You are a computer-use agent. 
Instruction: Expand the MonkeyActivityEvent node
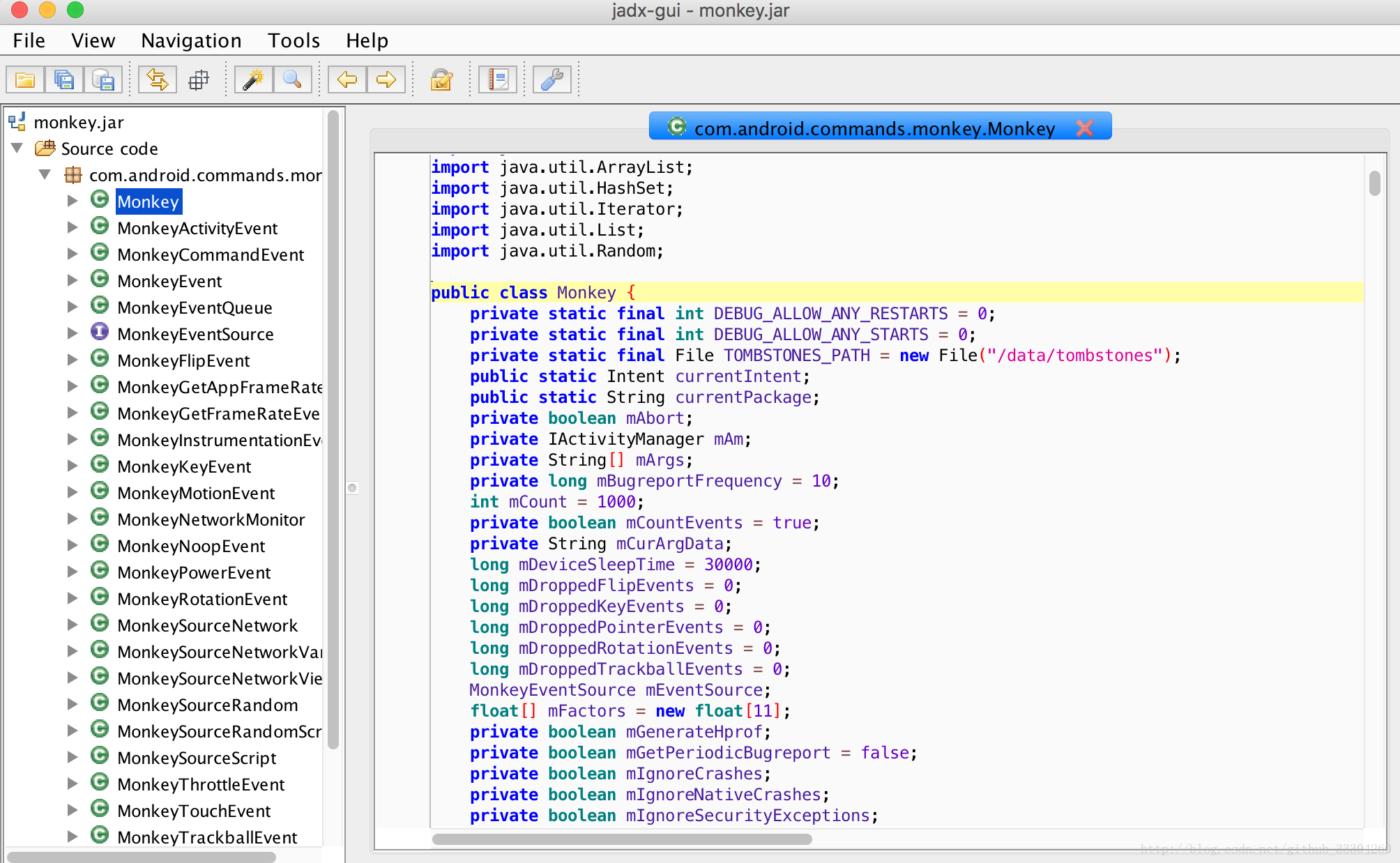[x=73, y=227]
